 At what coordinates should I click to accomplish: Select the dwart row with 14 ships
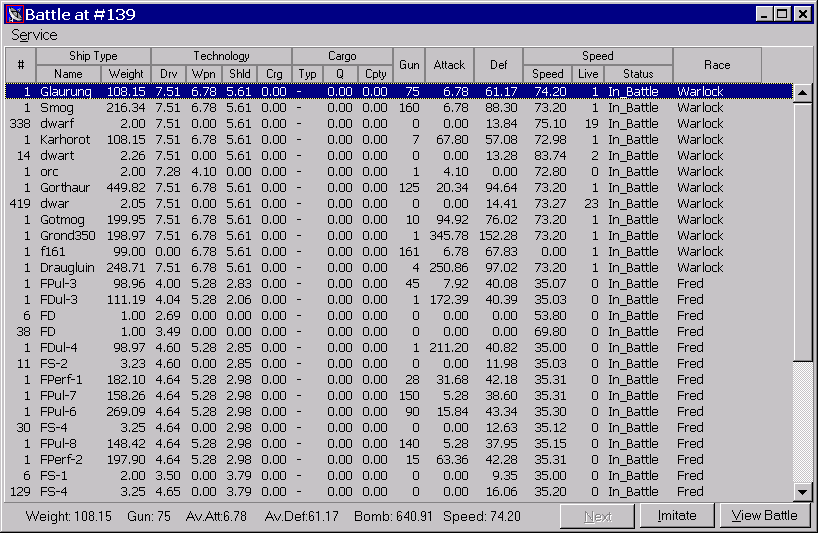point(399,155)
